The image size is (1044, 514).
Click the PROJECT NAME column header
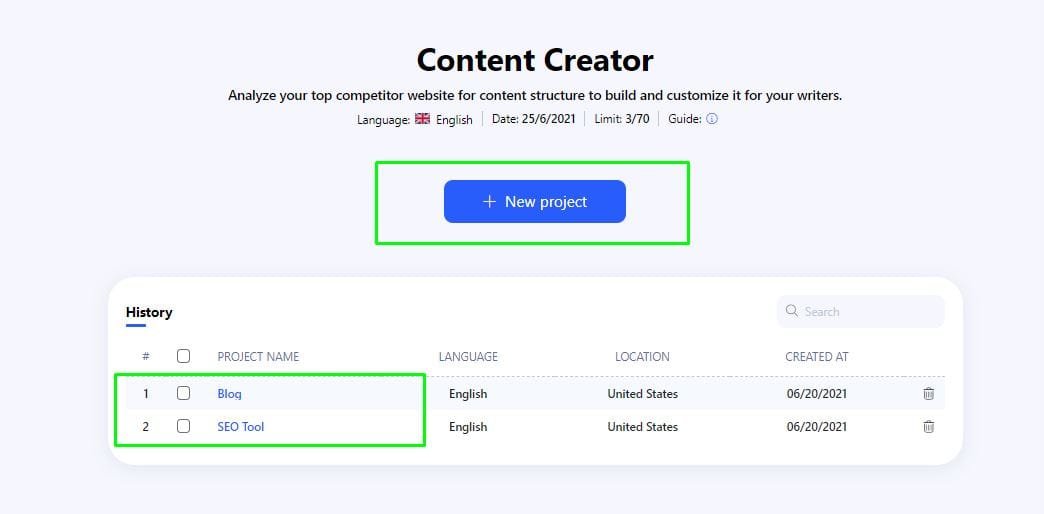[x=258, y=357]
